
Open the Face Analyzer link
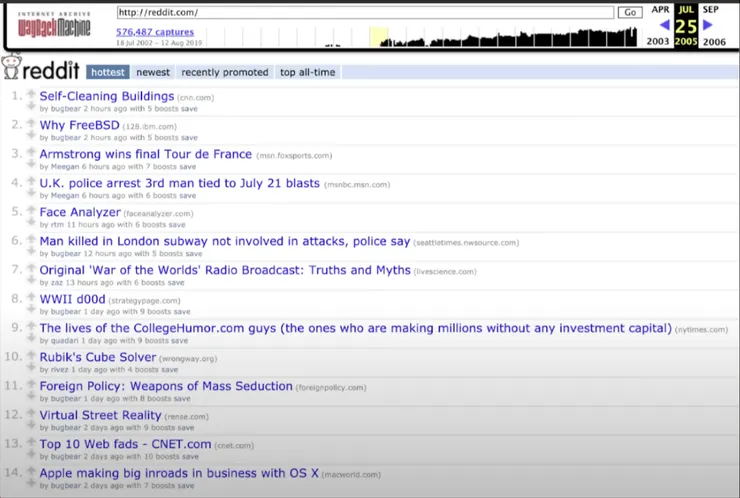(80, 212)
